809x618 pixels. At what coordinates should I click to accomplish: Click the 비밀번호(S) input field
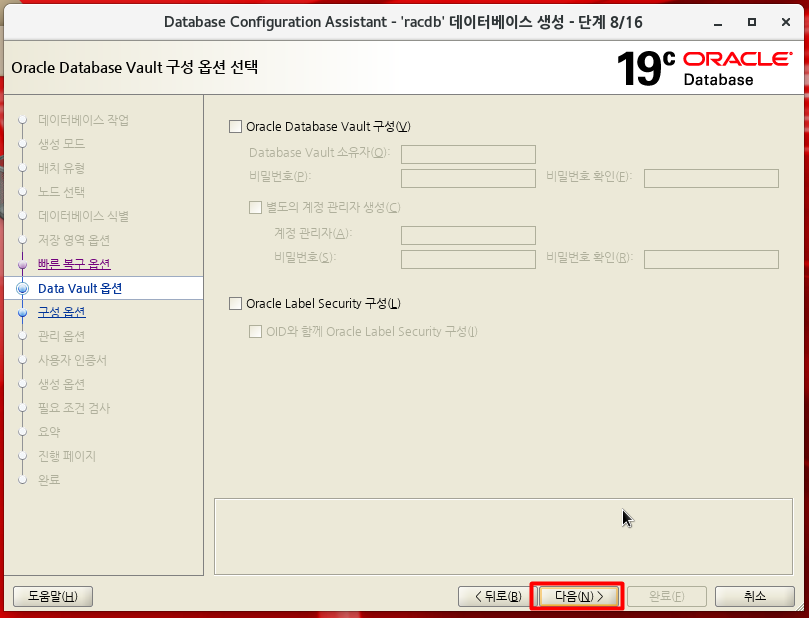click(468, 259)
